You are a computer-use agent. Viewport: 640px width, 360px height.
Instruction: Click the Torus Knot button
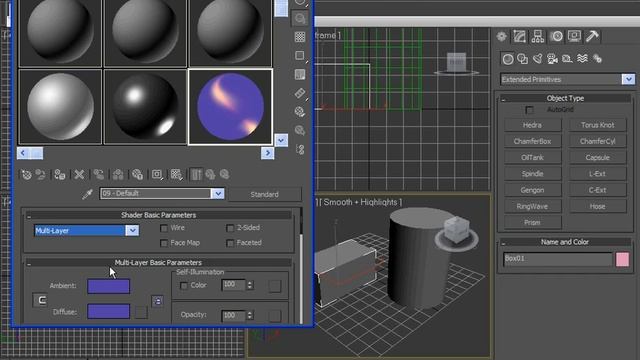click(598, 125)
